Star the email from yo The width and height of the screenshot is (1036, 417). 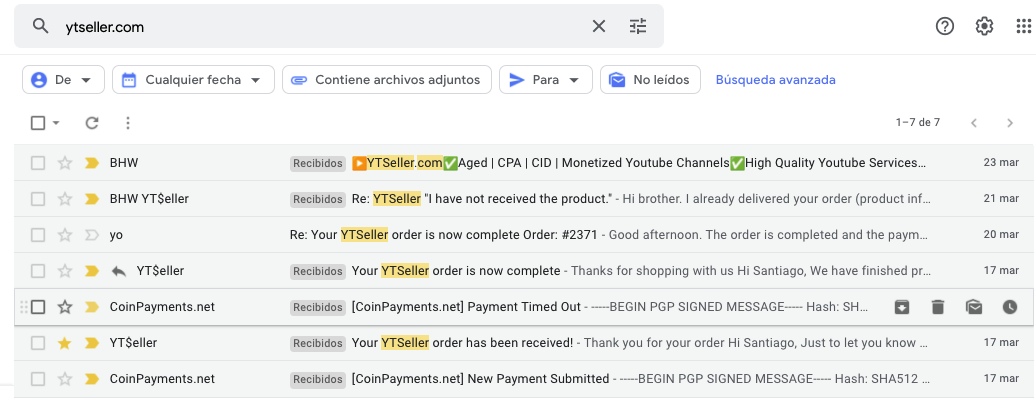65,235
